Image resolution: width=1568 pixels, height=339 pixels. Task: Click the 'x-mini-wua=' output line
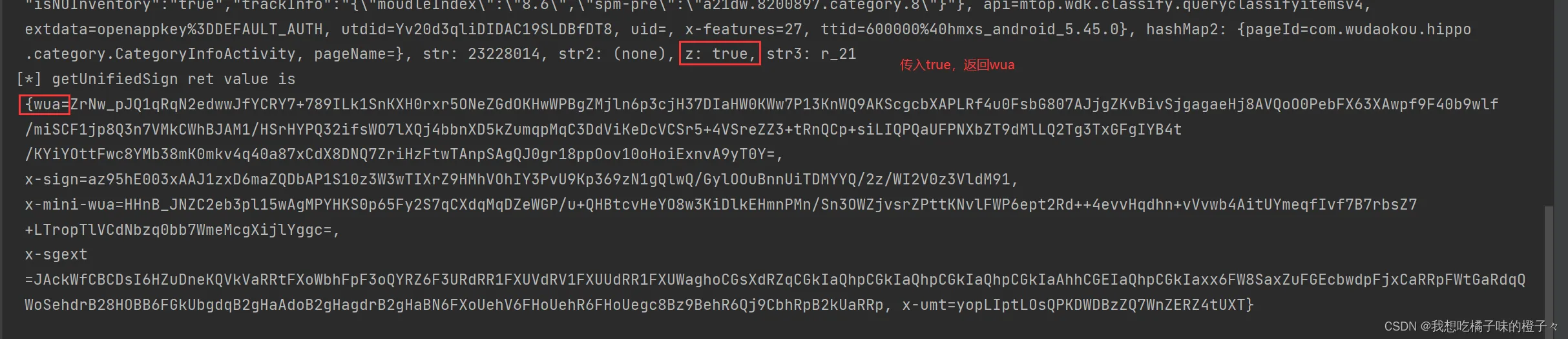pyautogui.click(x=721, y=204)
